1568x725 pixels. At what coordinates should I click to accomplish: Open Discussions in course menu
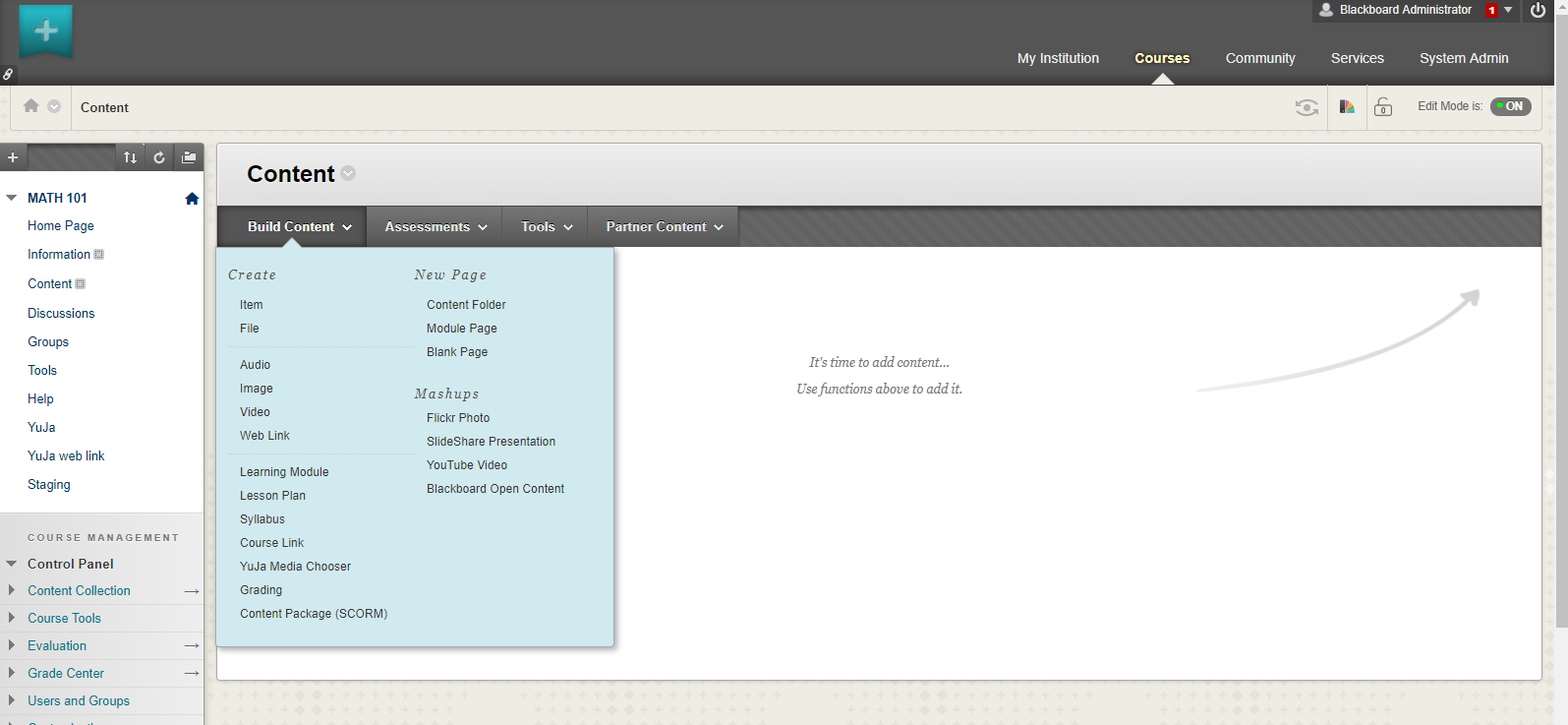(61, 313)
